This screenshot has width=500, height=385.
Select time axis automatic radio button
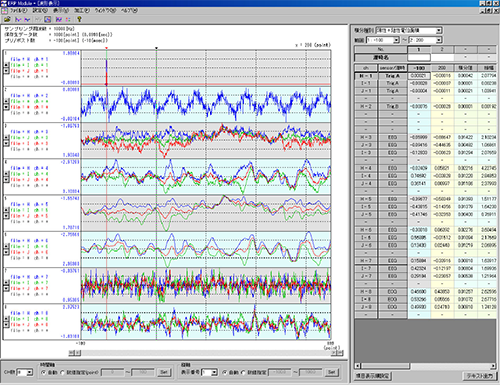[44, 372]
